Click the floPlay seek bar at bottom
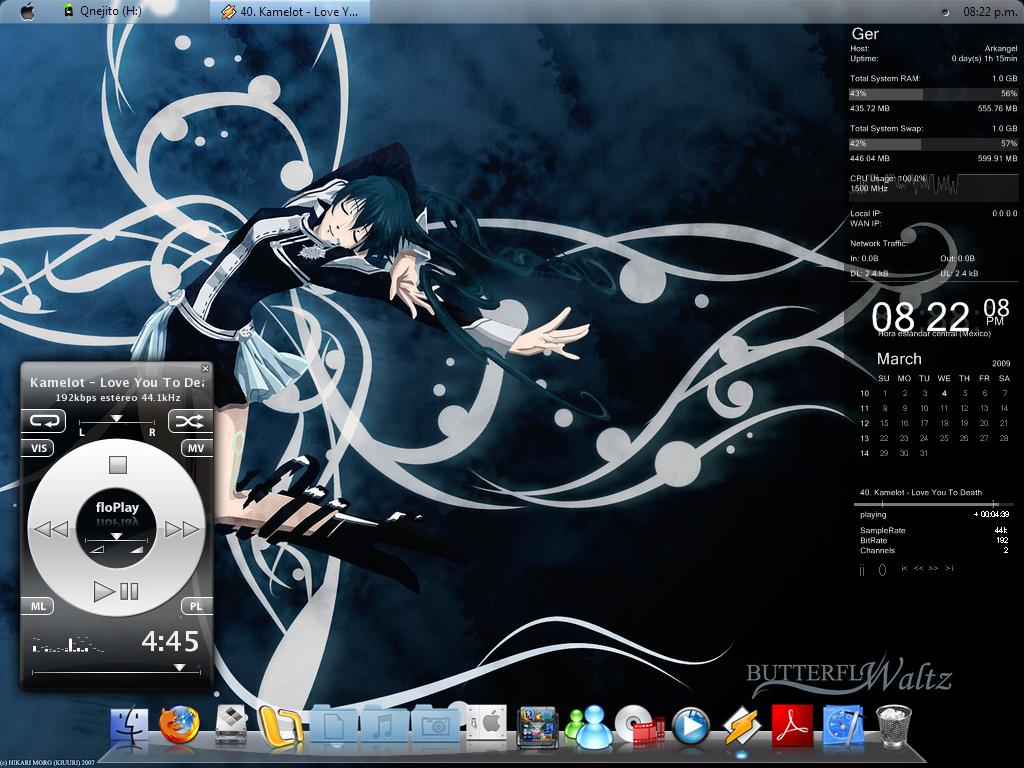 (x=117, y=669)
